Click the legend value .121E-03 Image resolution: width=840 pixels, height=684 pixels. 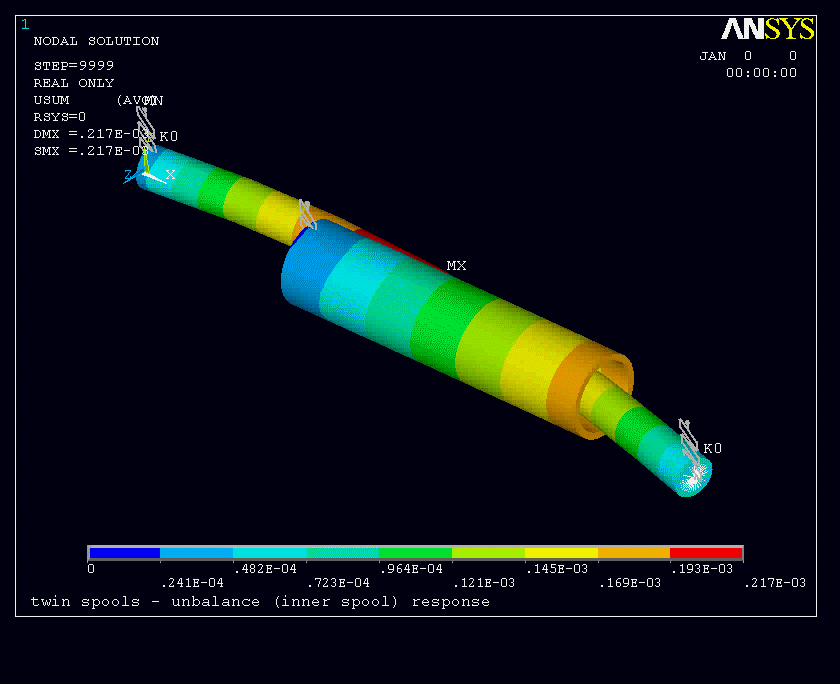click(484, 583)
